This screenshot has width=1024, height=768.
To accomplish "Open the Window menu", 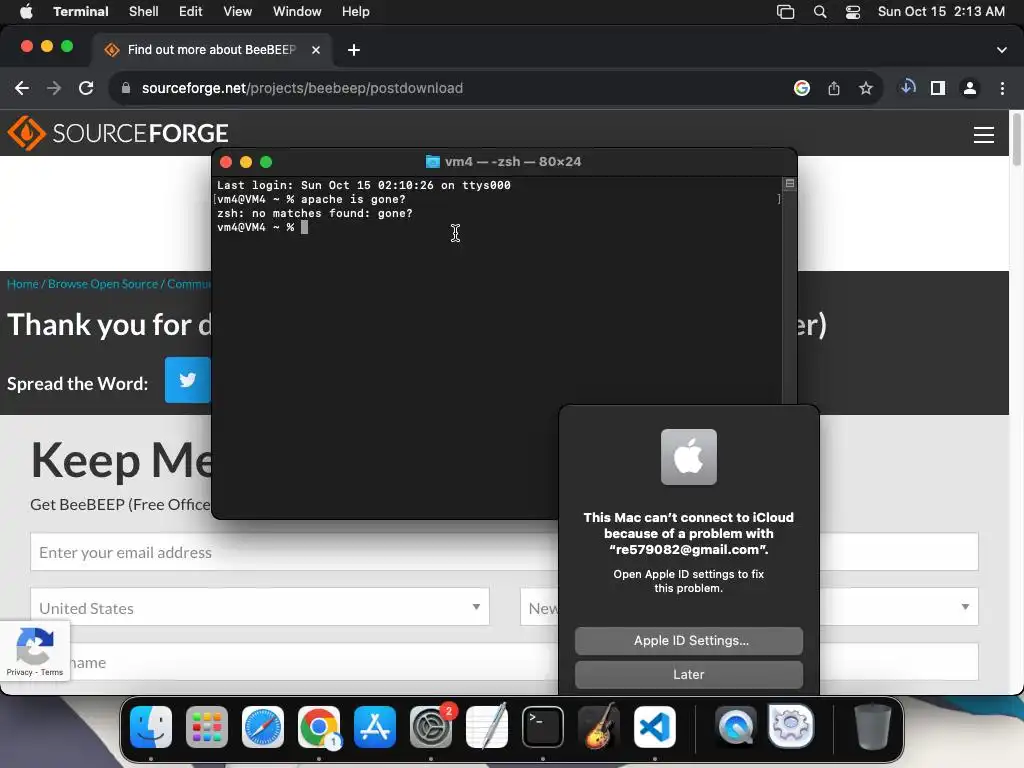I will pyautogui.click(x=296, y=11).
